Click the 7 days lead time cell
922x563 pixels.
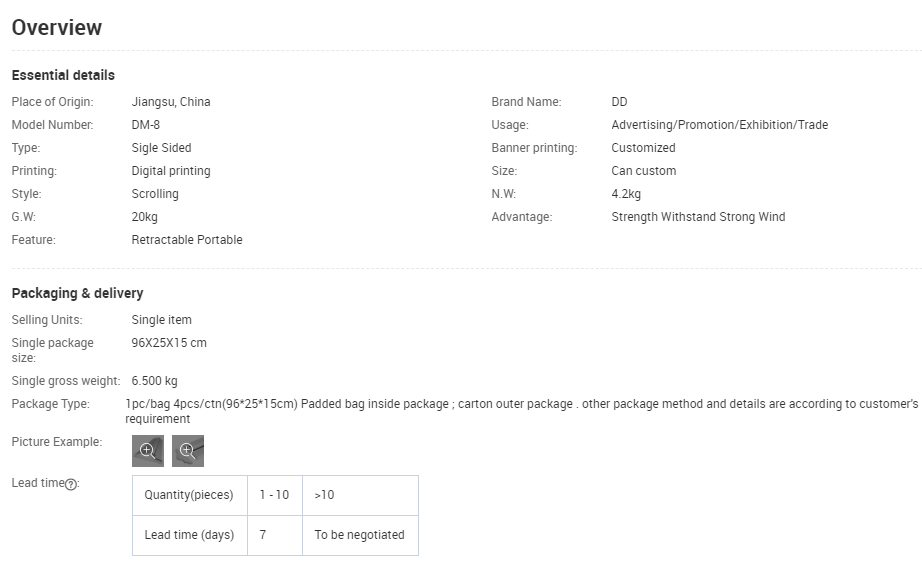[263, 535]
